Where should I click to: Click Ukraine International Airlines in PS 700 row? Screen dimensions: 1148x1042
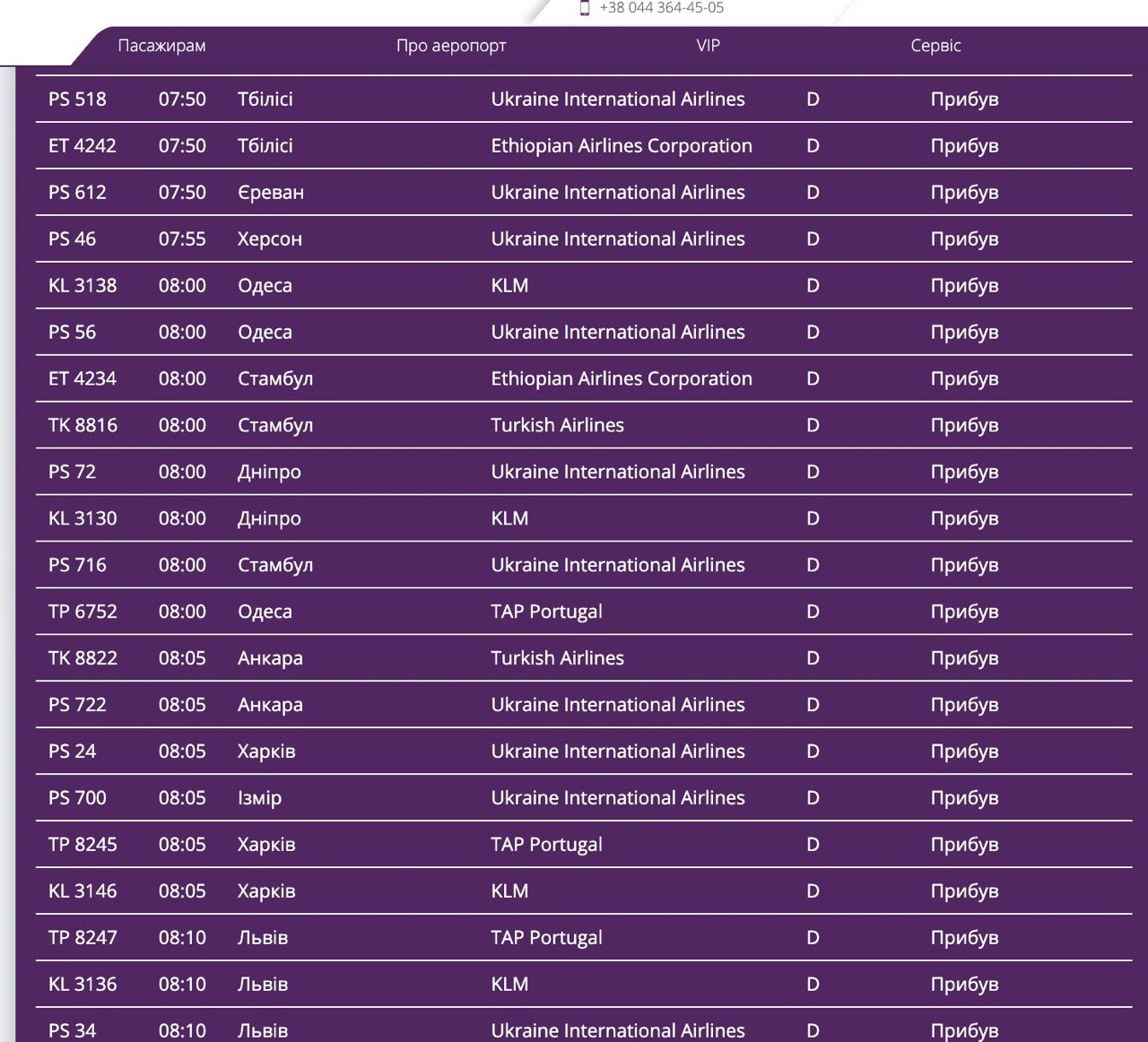(618, 799)
